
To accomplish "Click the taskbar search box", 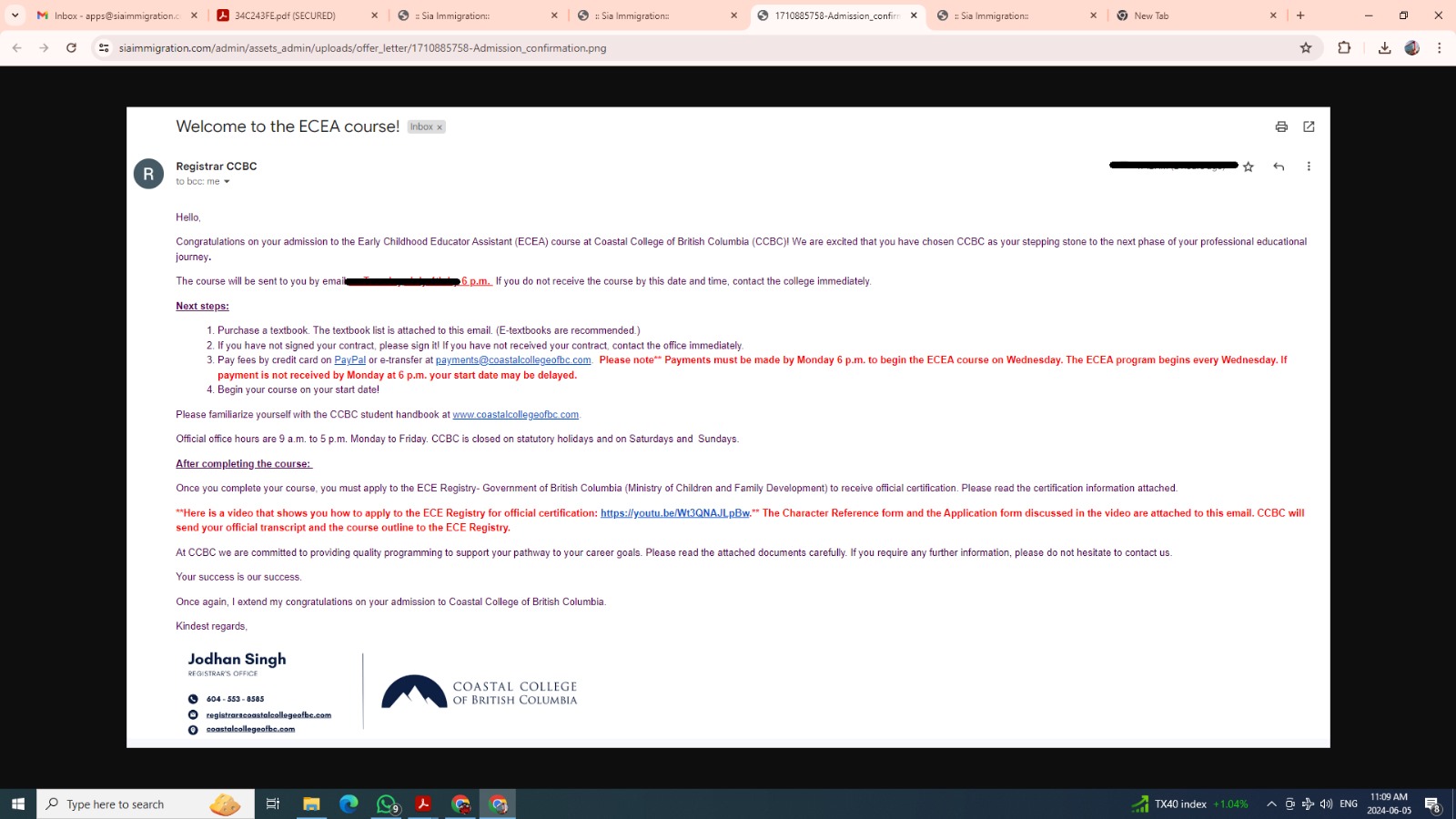I will click(146, 804).
